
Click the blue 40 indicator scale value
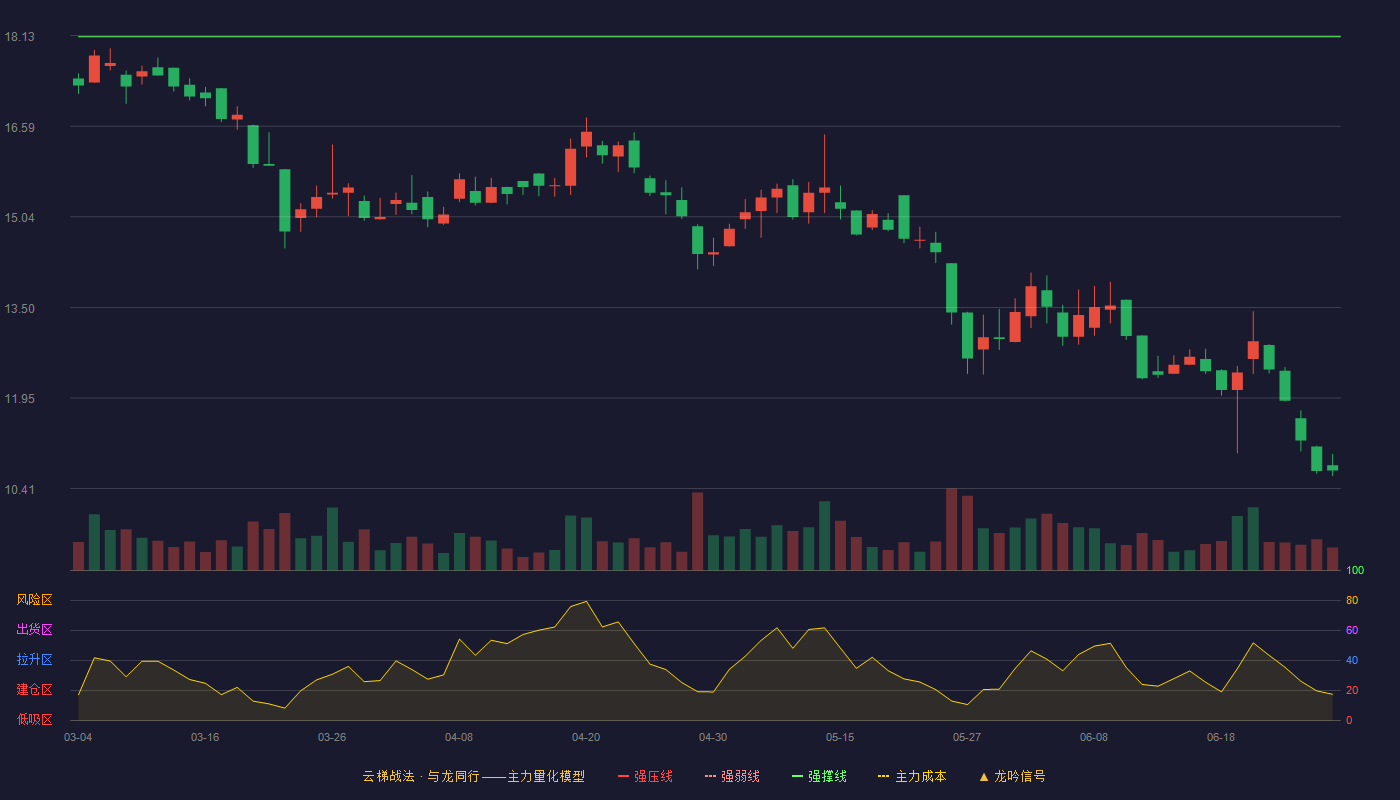coord(1352,660)
